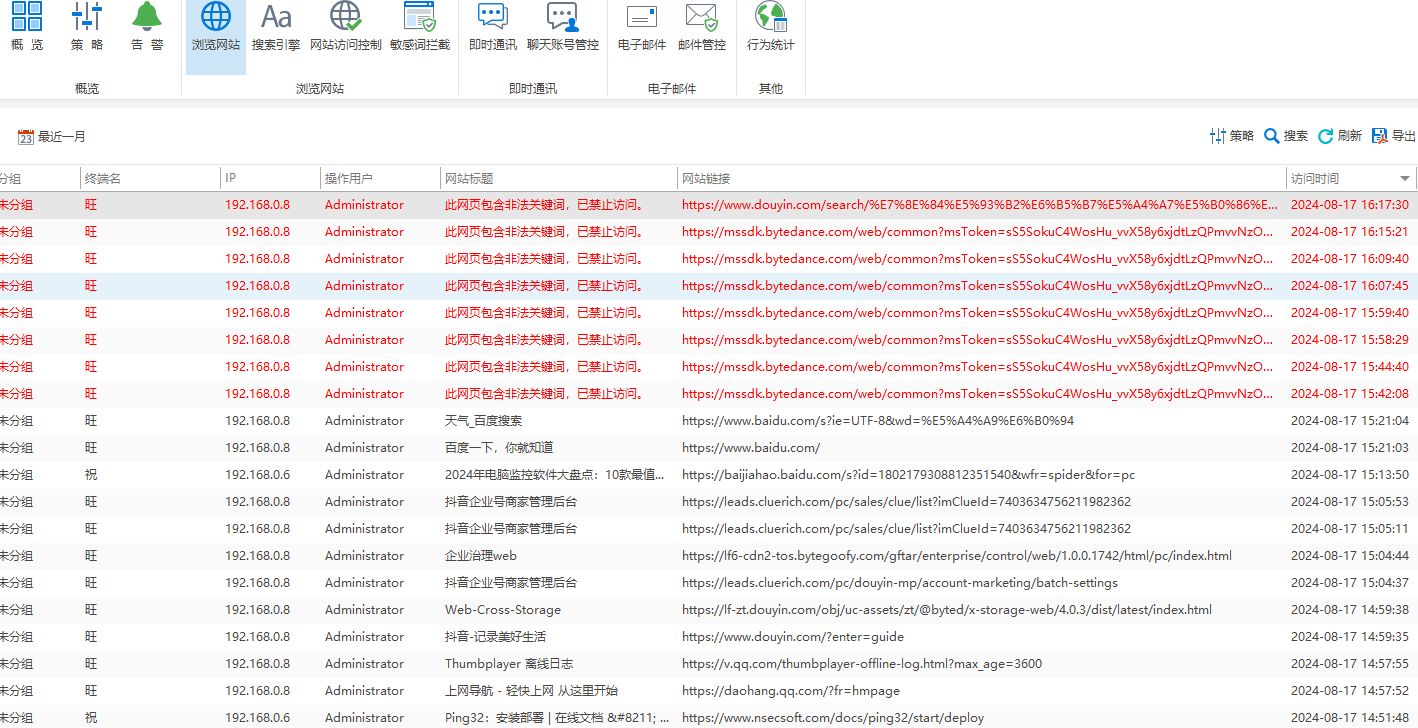Select row with time 2024-08-17 15:59:40
The width and height of the screenshot is (1418, 728).
pos(709,313)
